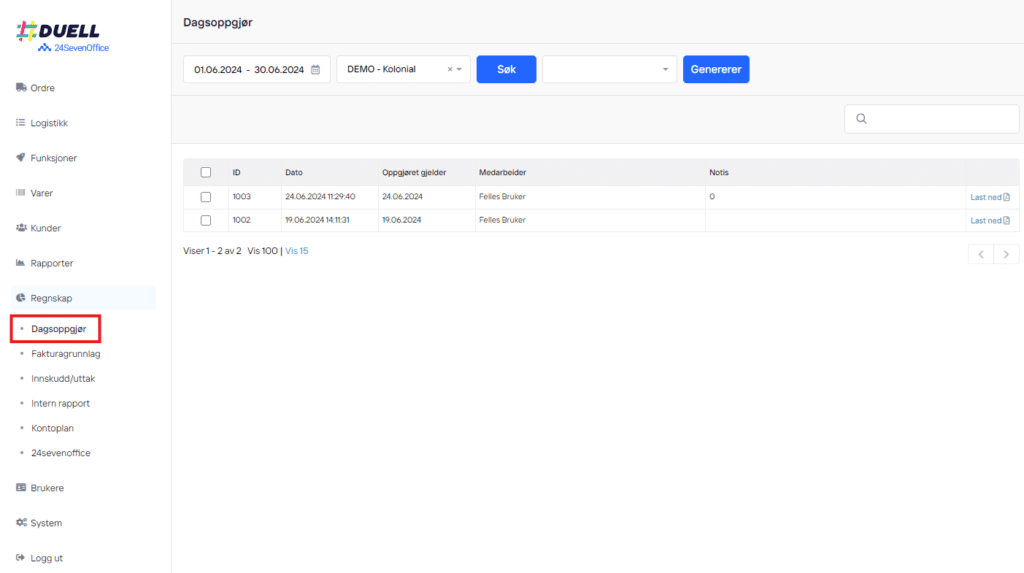Click Felles Bruker in row 1003

tap(502, 197)
